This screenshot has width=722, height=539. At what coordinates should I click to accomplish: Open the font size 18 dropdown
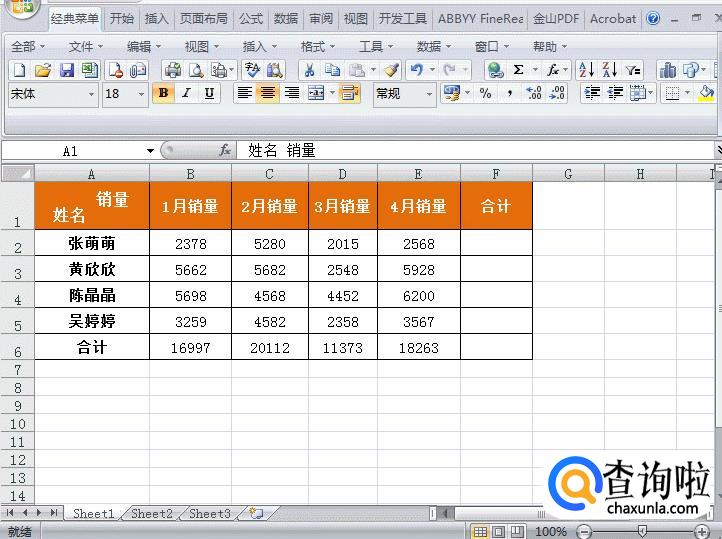(141, 94)
